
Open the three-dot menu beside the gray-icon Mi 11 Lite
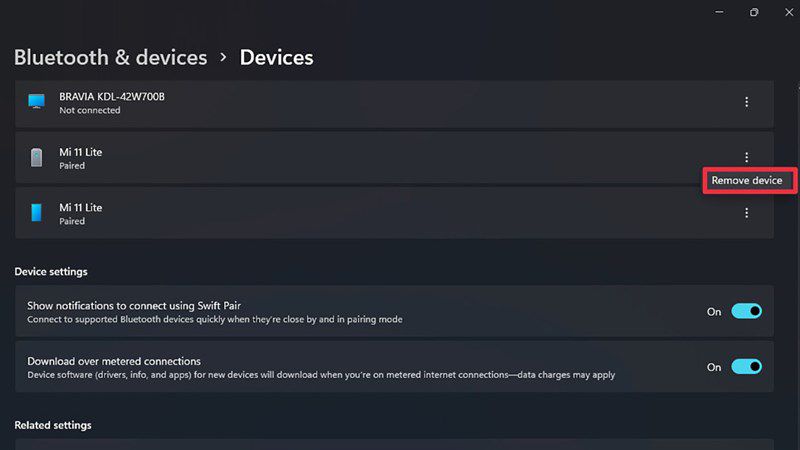(x=746, y=157)
